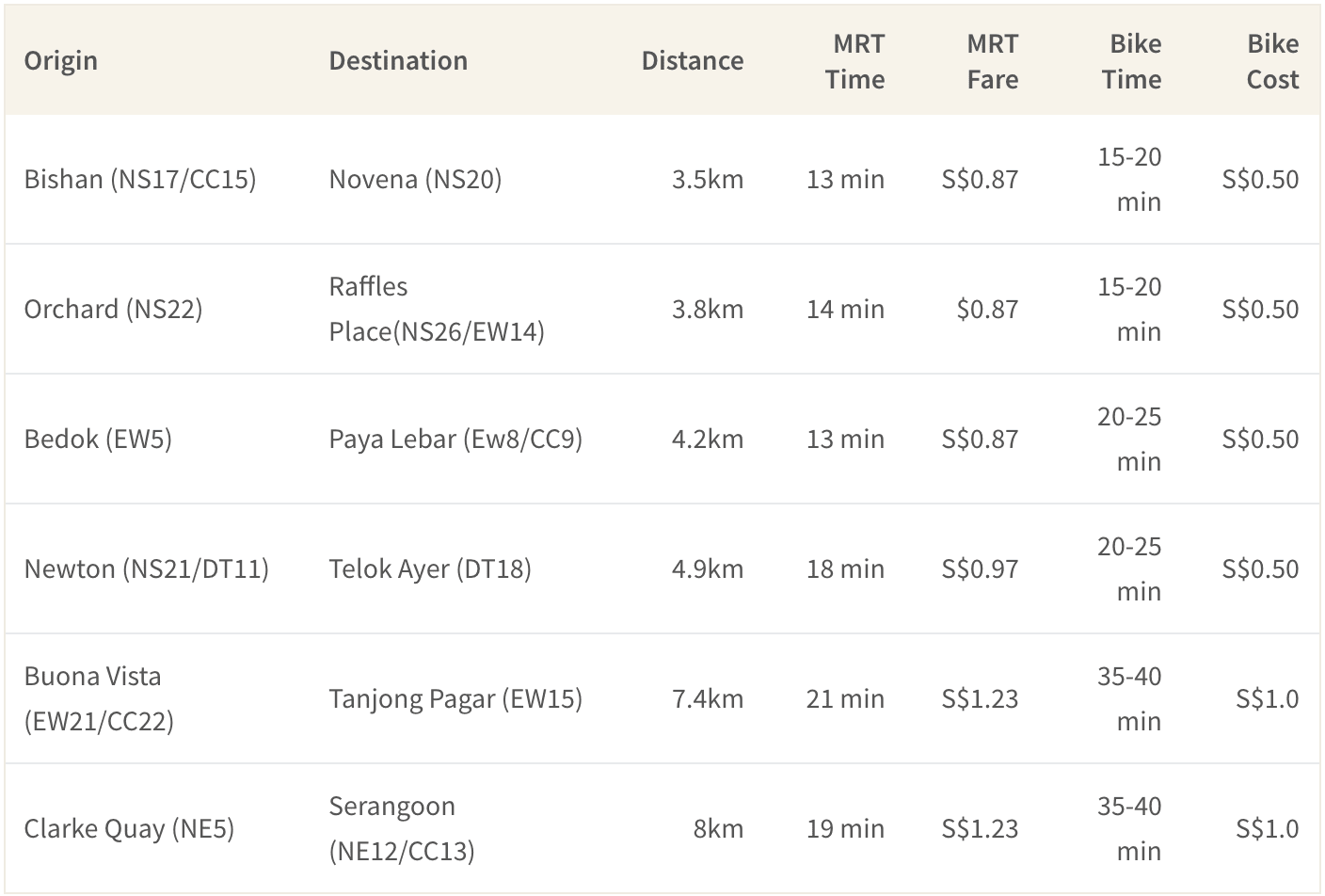Screen dimensions: 1325x896
Task: Select the 13 min MRT time in Bishan row
Action: click(845, 179)
